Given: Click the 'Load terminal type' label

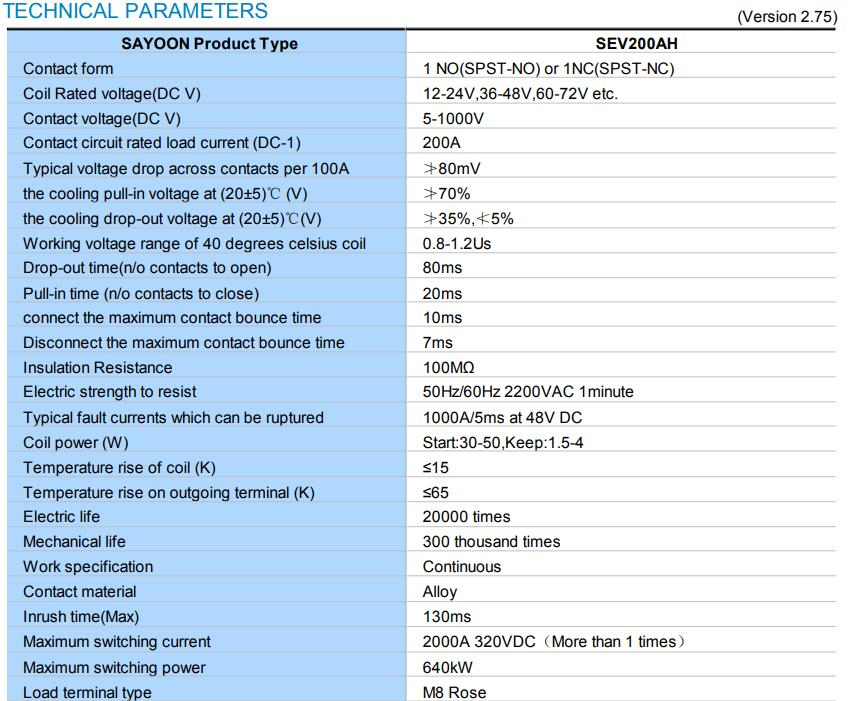Looking at the screenshot, I should [x=87, y=693].
